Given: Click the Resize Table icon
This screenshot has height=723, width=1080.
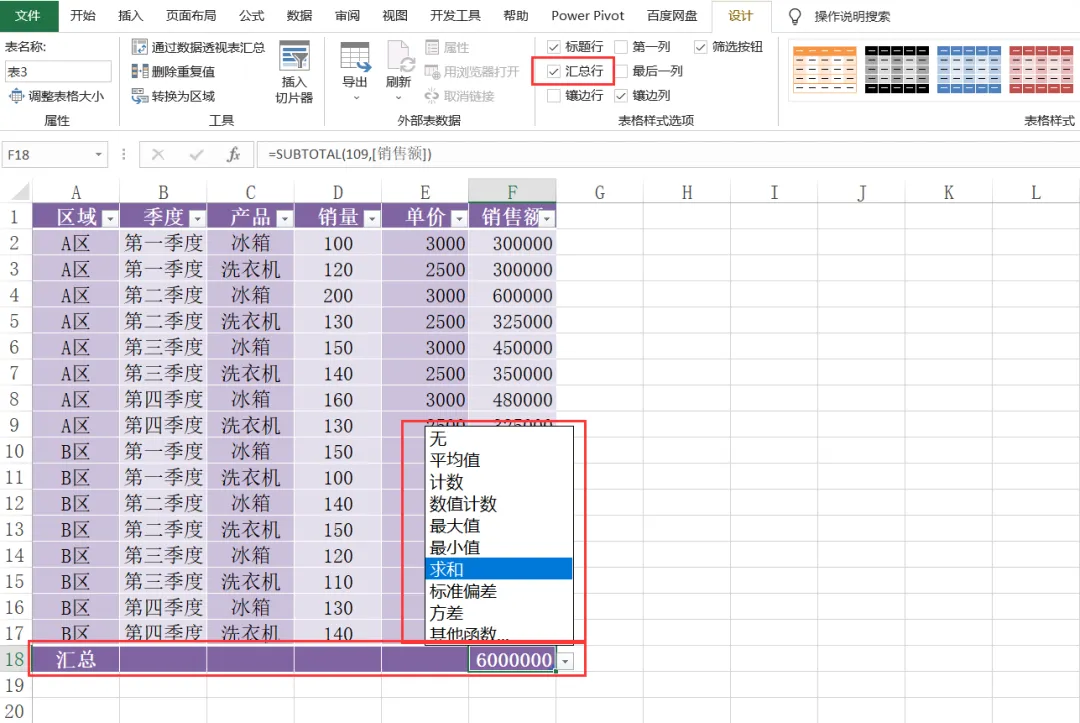Looking at the screenshot, I should (15, 96).
